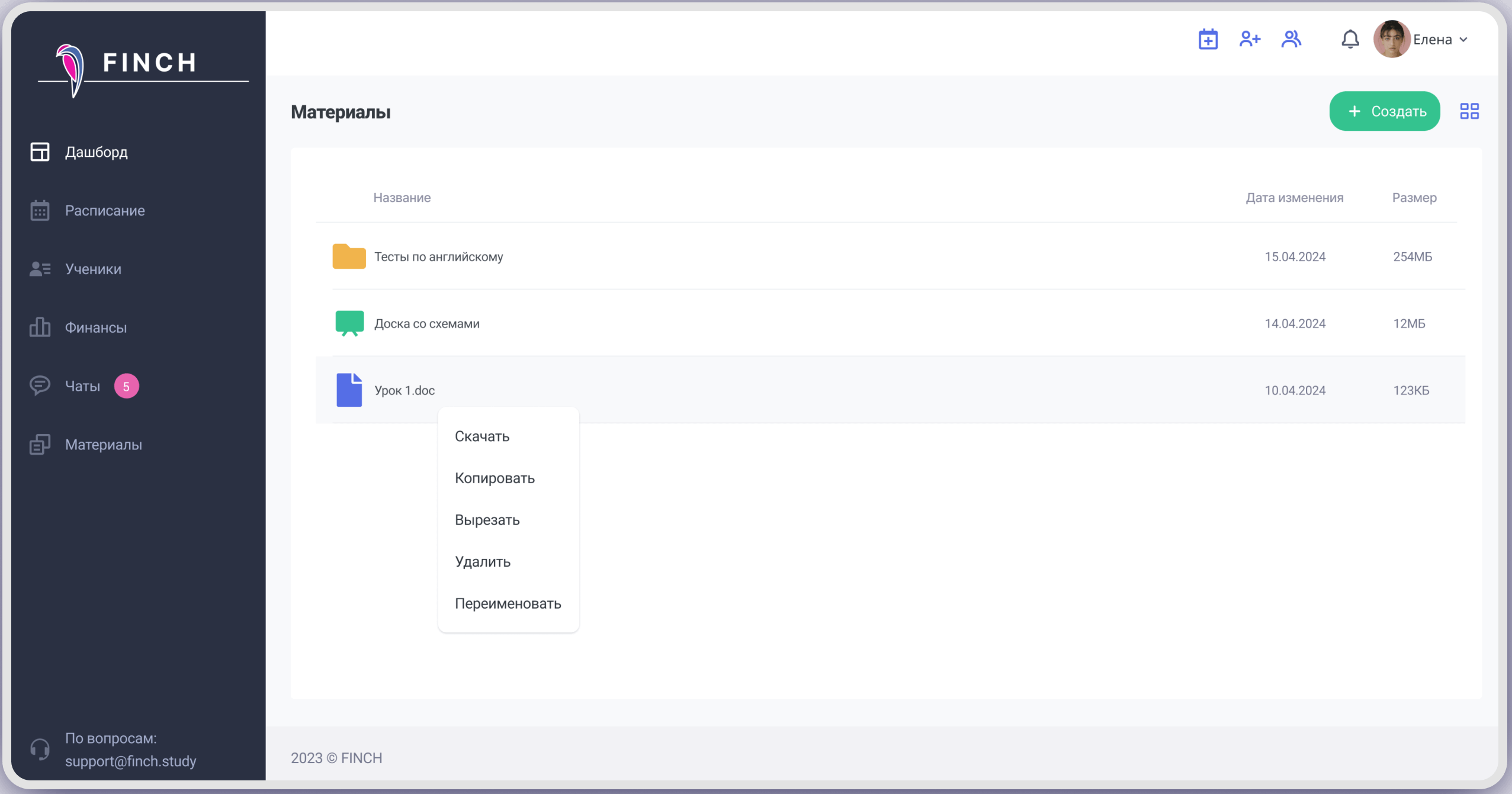The width and height of the screenshot is (1512, 794).
Task: Open the Тесты по английскому folder
Action: coord(438,257)
